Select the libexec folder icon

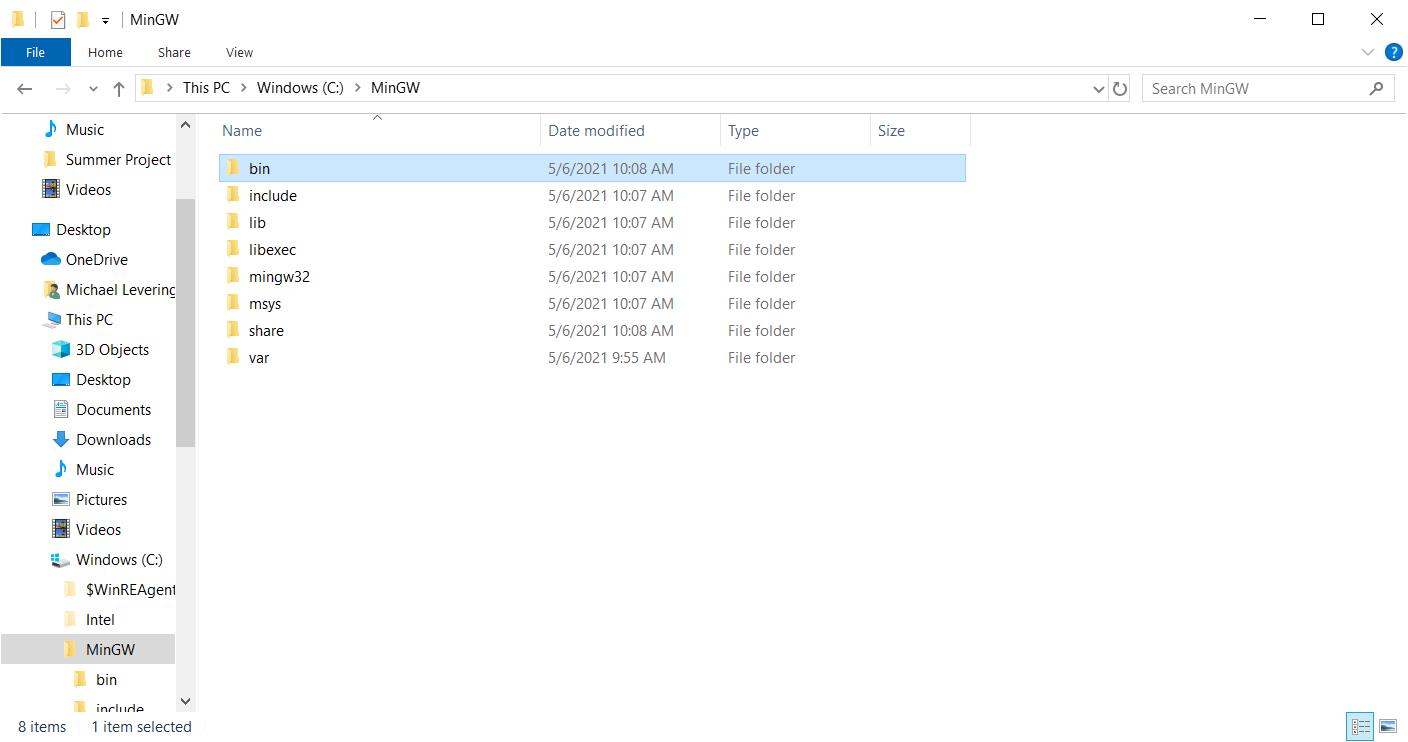click(x=232, y=249)
